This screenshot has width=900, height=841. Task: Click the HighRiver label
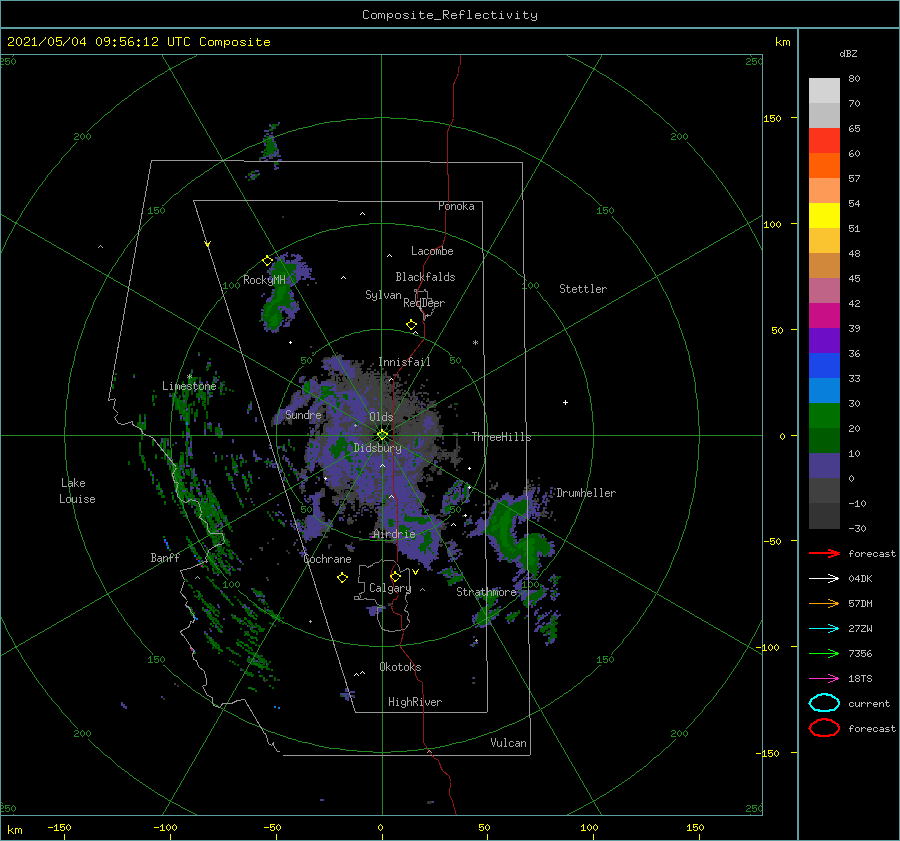tap(414, 702)
